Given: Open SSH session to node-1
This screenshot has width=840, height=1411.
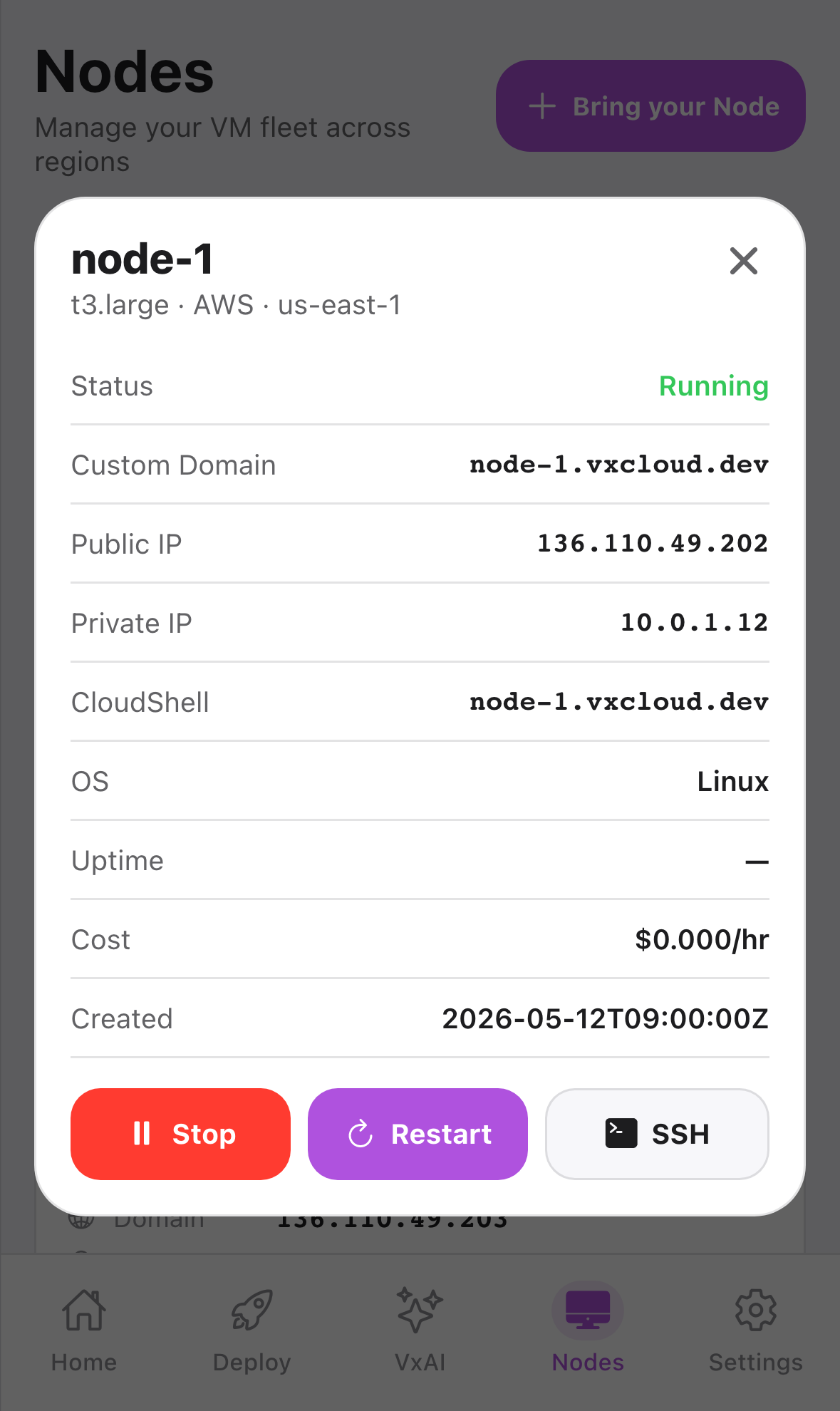Looking at the screenshot, I should 657,1134.
